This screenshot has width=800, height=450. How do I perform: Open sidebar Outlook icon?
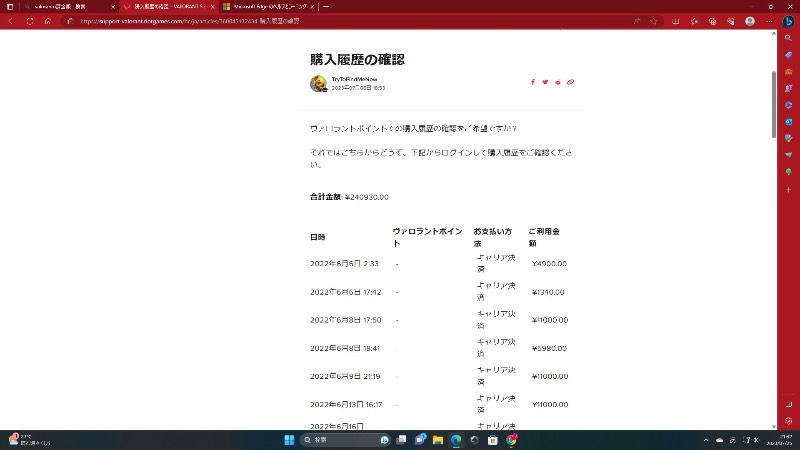coord(788,122)
